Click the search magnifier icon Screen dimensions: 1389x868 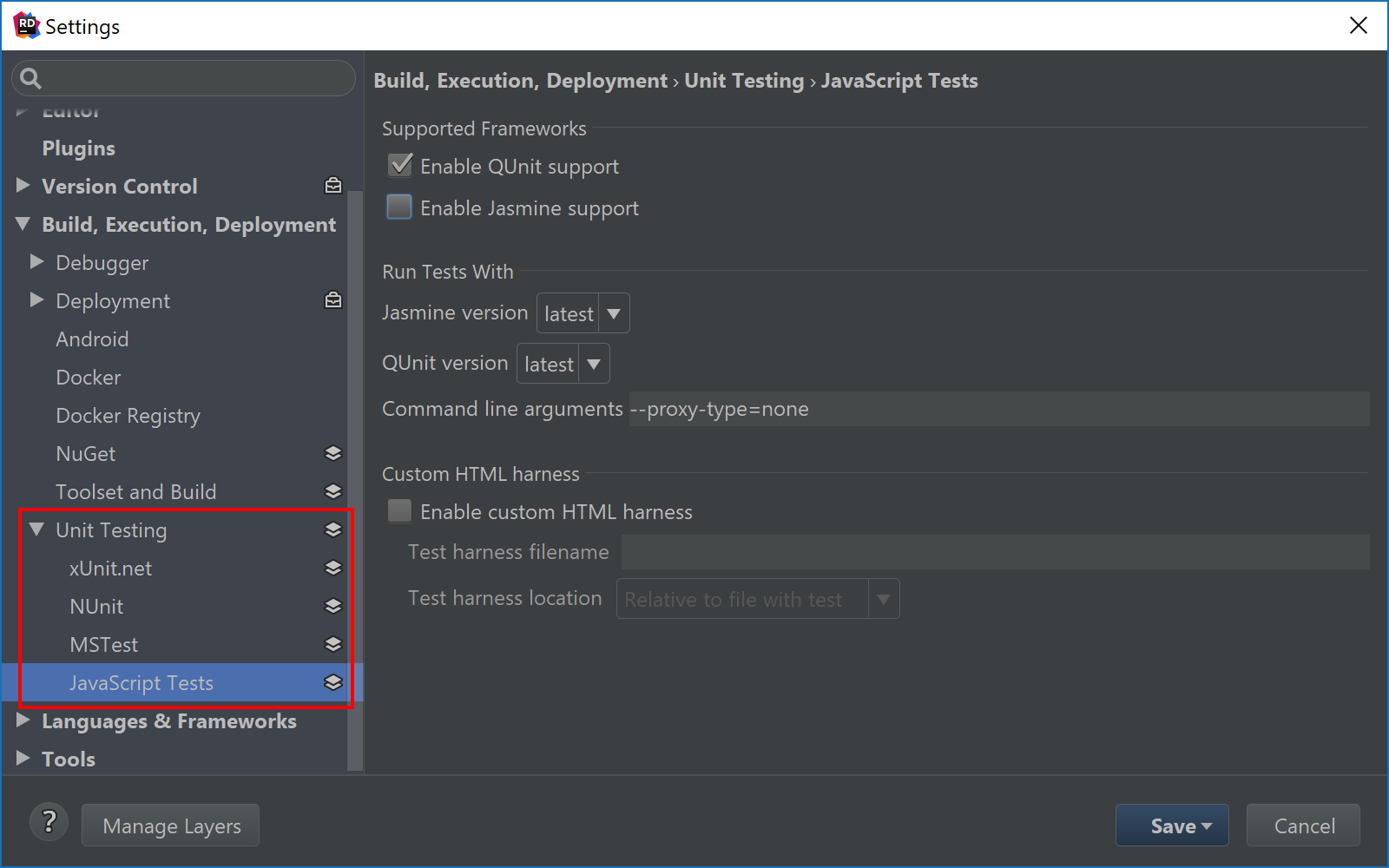(x=30, y=79)
